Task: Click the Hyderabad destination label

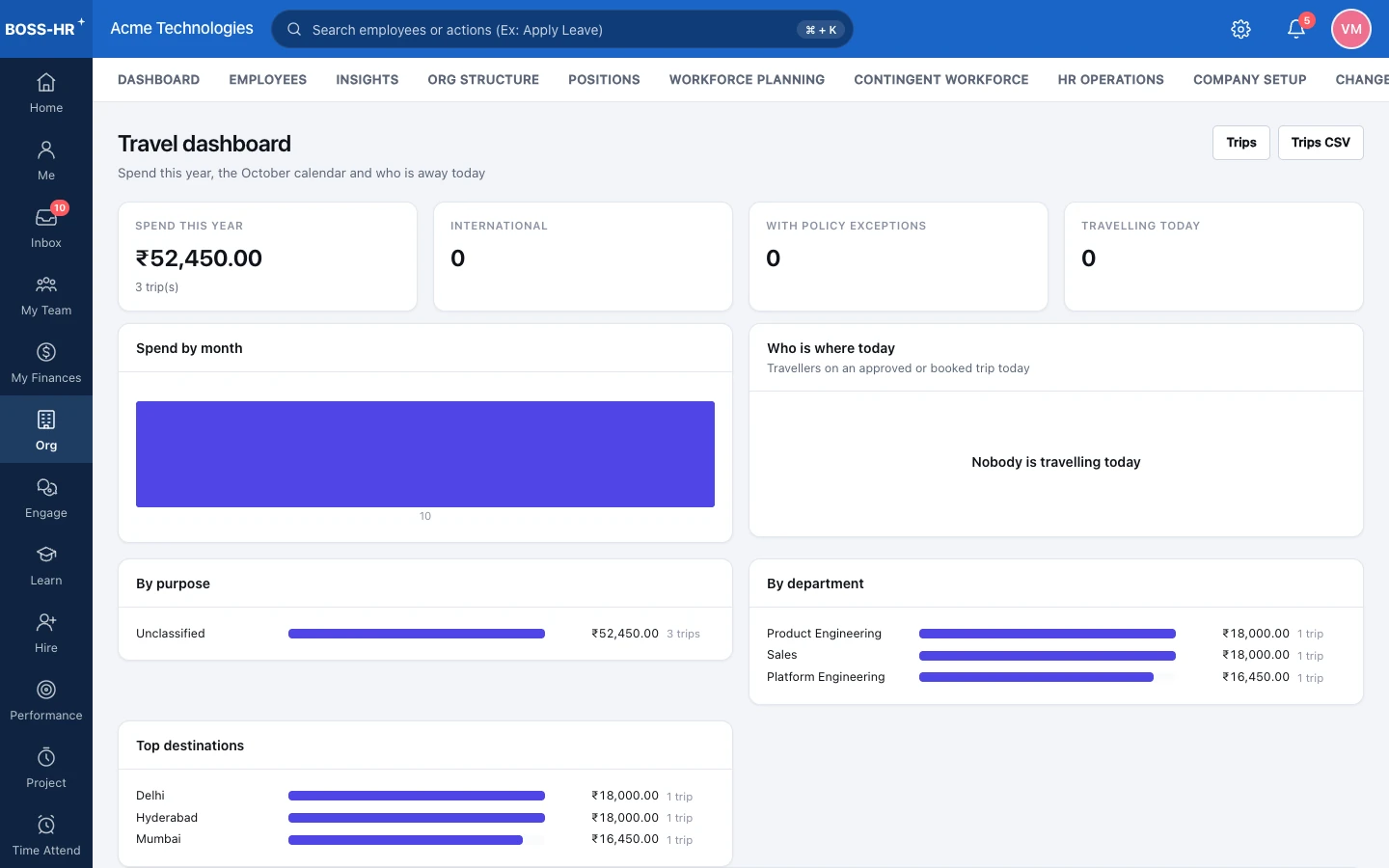Action: [167, 818]
